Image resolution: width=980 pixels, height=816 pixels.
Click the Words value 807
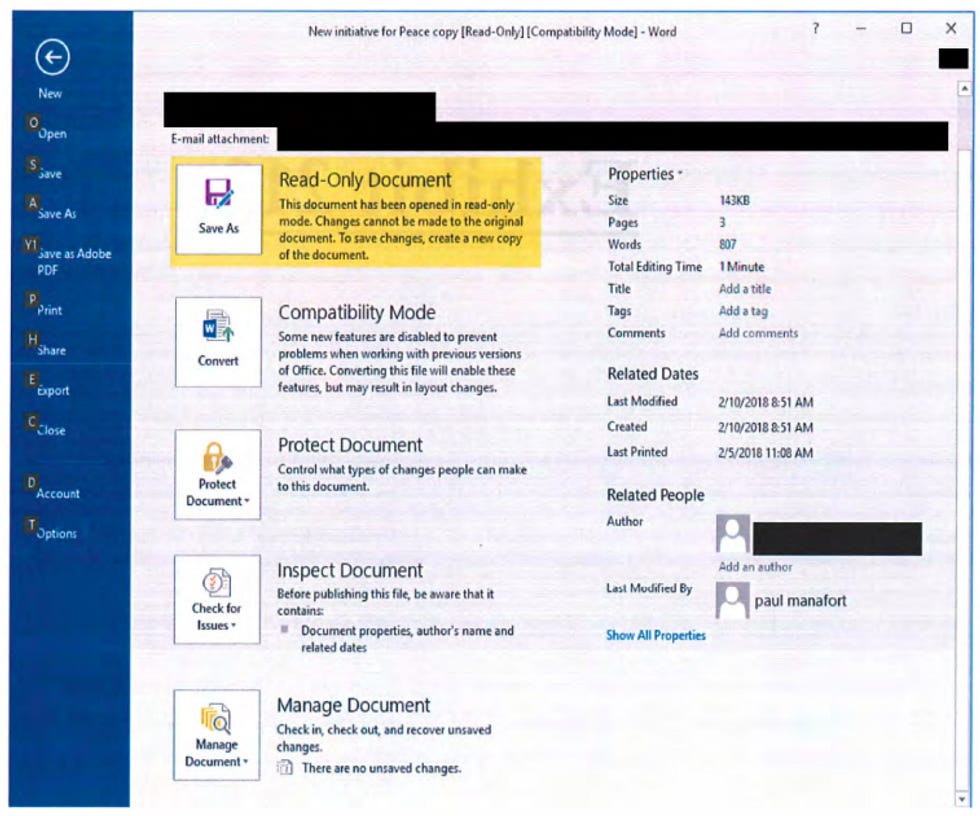click(x=728, y=244)
